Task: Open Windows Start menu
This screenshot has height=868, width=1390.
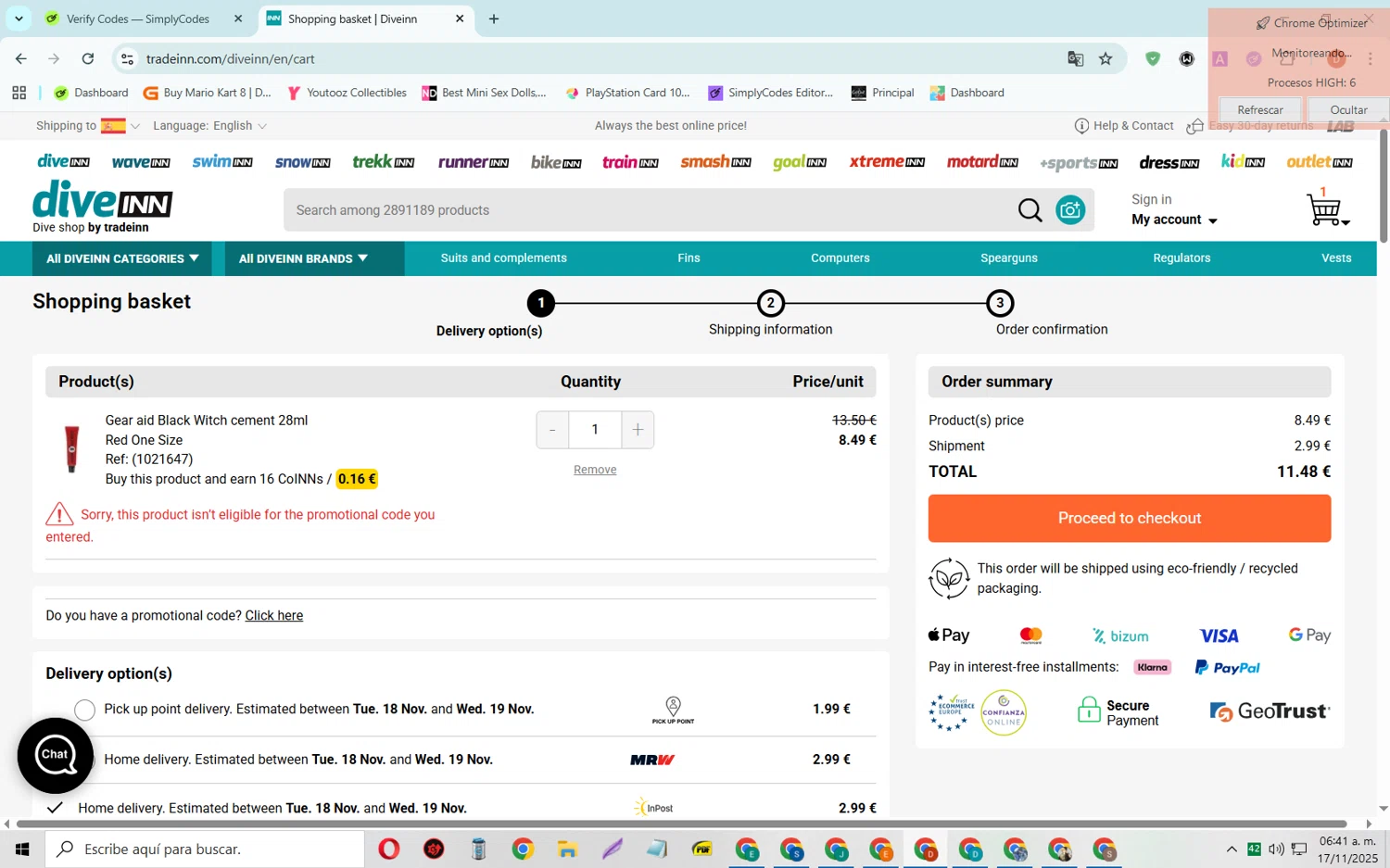Action: pyautogui.click(x=22, y=849)
